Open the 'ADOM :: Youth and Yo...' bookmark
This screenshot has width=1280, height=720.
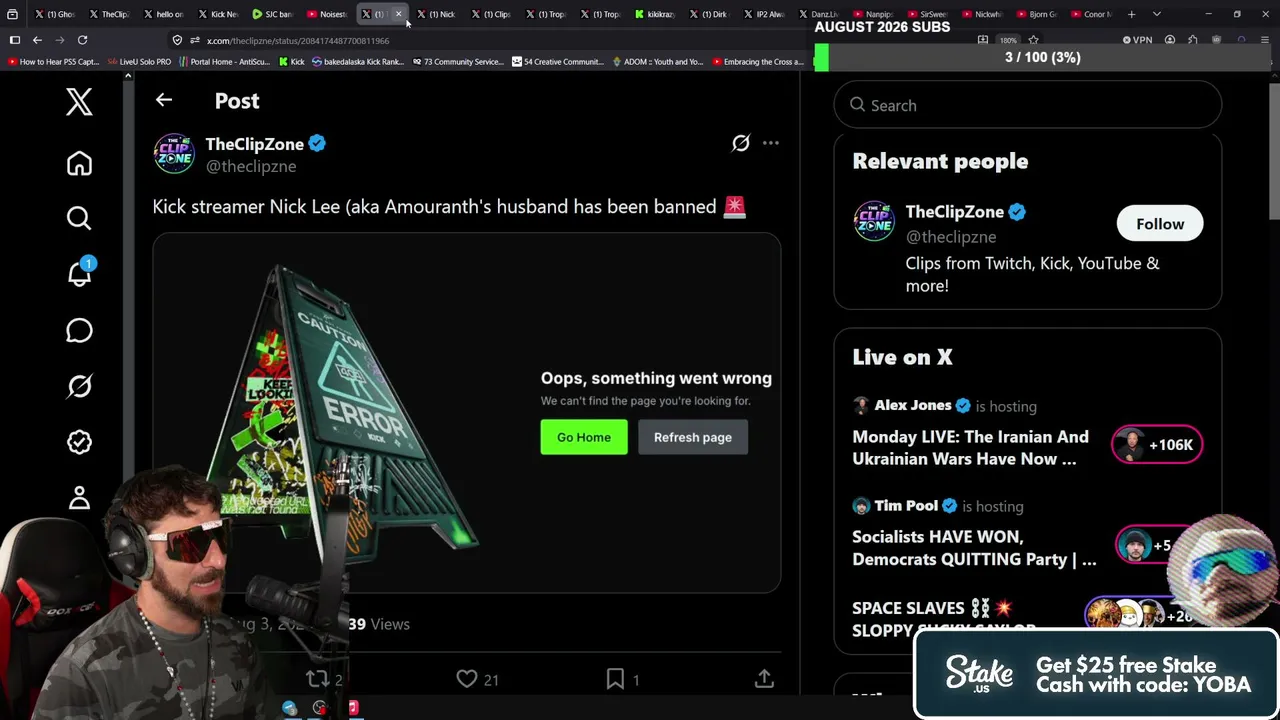pos(657,62)
